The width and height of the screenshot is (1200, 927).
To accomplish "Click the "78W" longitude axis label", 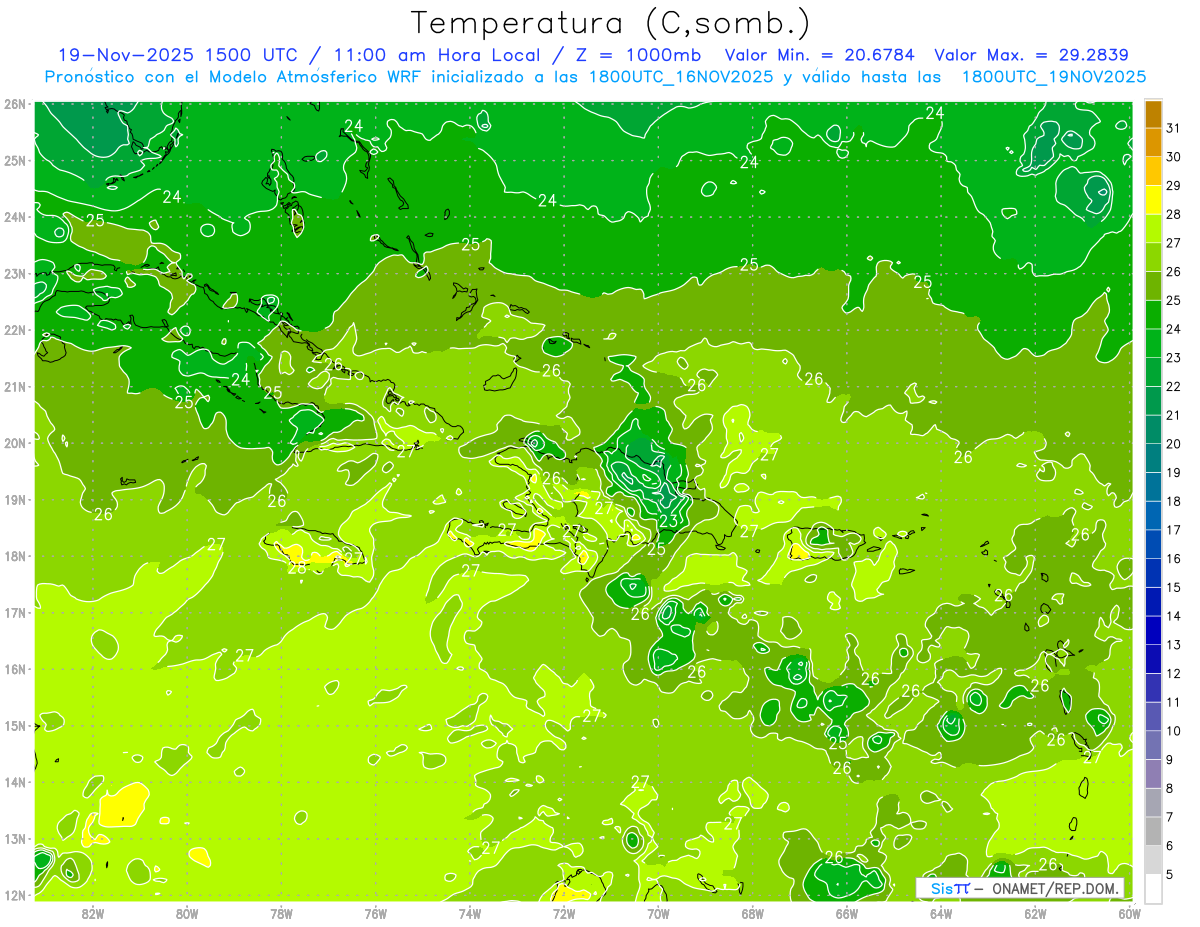I will (281, 912).
